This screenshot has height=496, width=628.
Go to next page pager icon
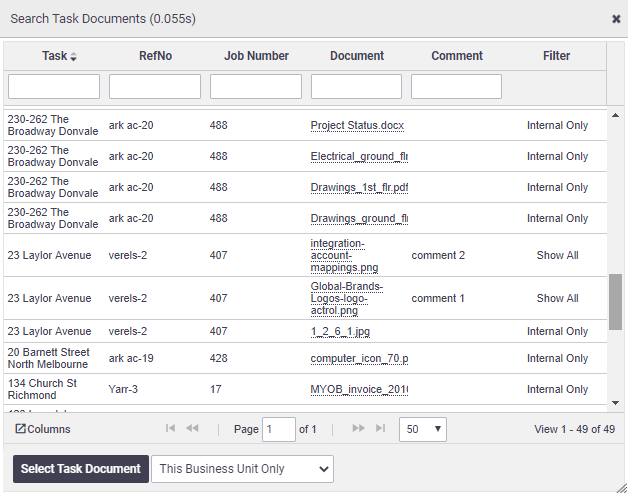358,428
